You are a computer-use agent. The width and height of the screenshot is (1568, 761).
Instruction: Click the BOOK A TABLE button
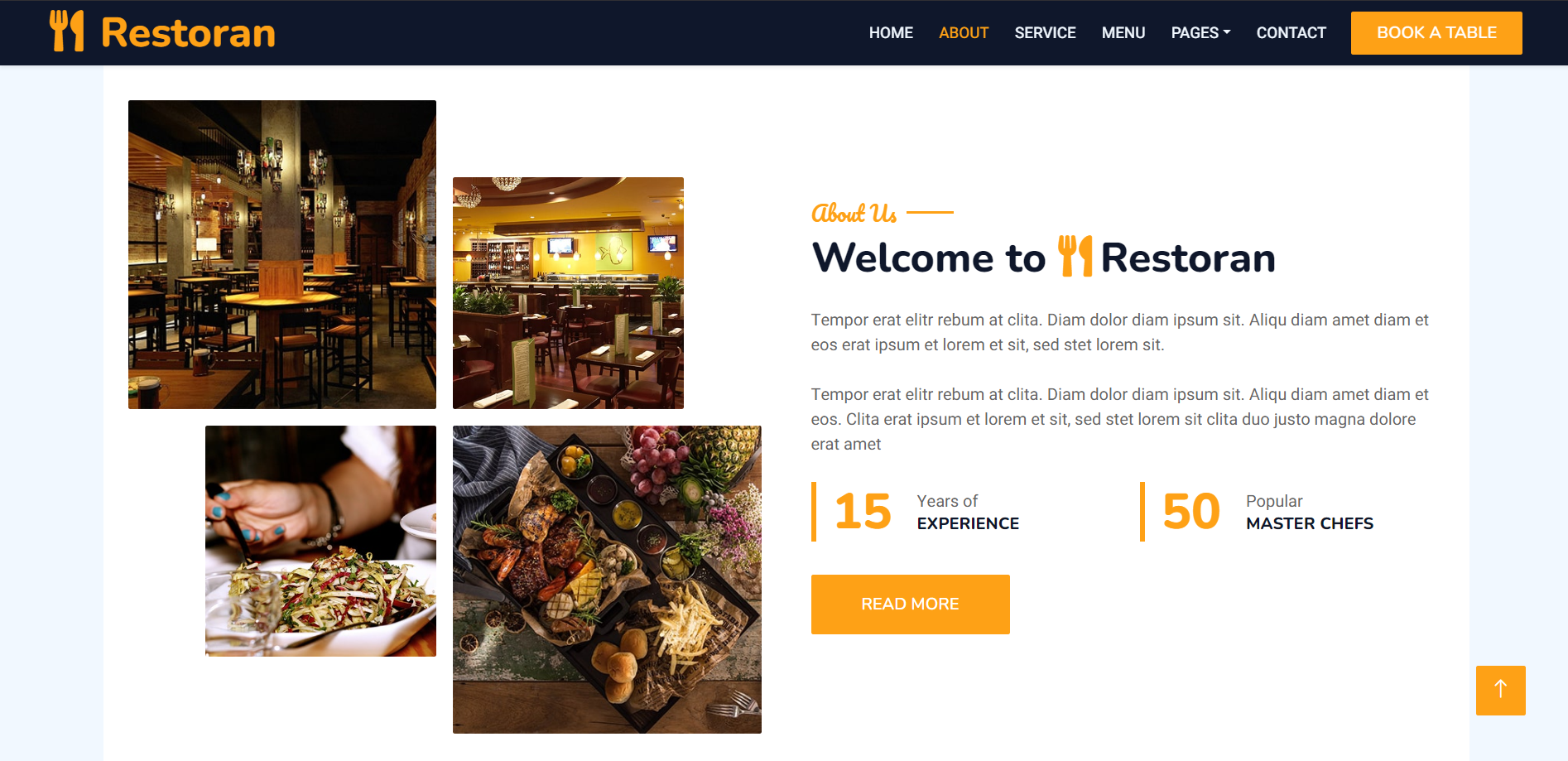(x=1436, y=33)
